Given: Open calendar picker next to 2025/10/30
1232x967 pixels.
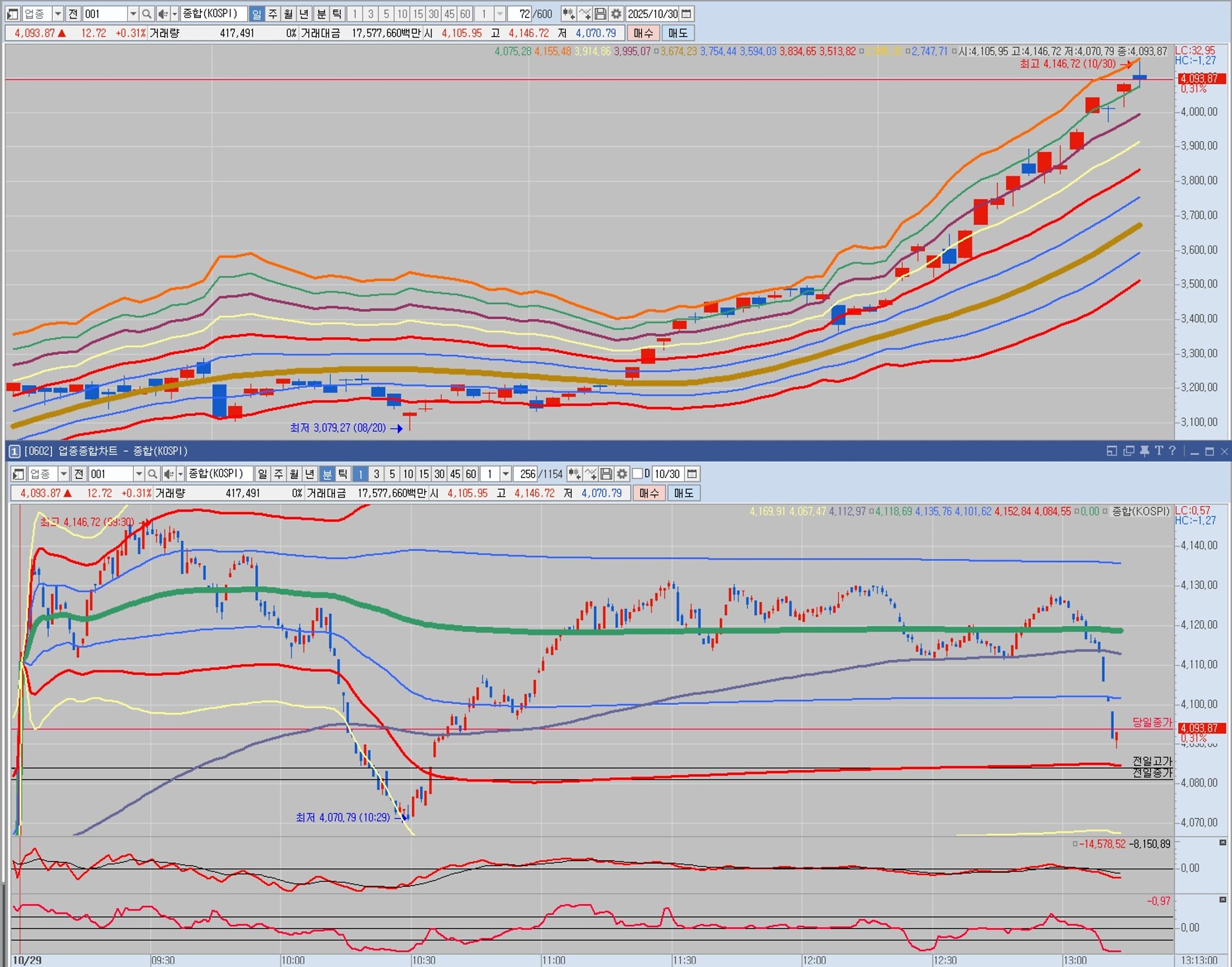Looking at the screenshot, I should click(x=687, y=13).
